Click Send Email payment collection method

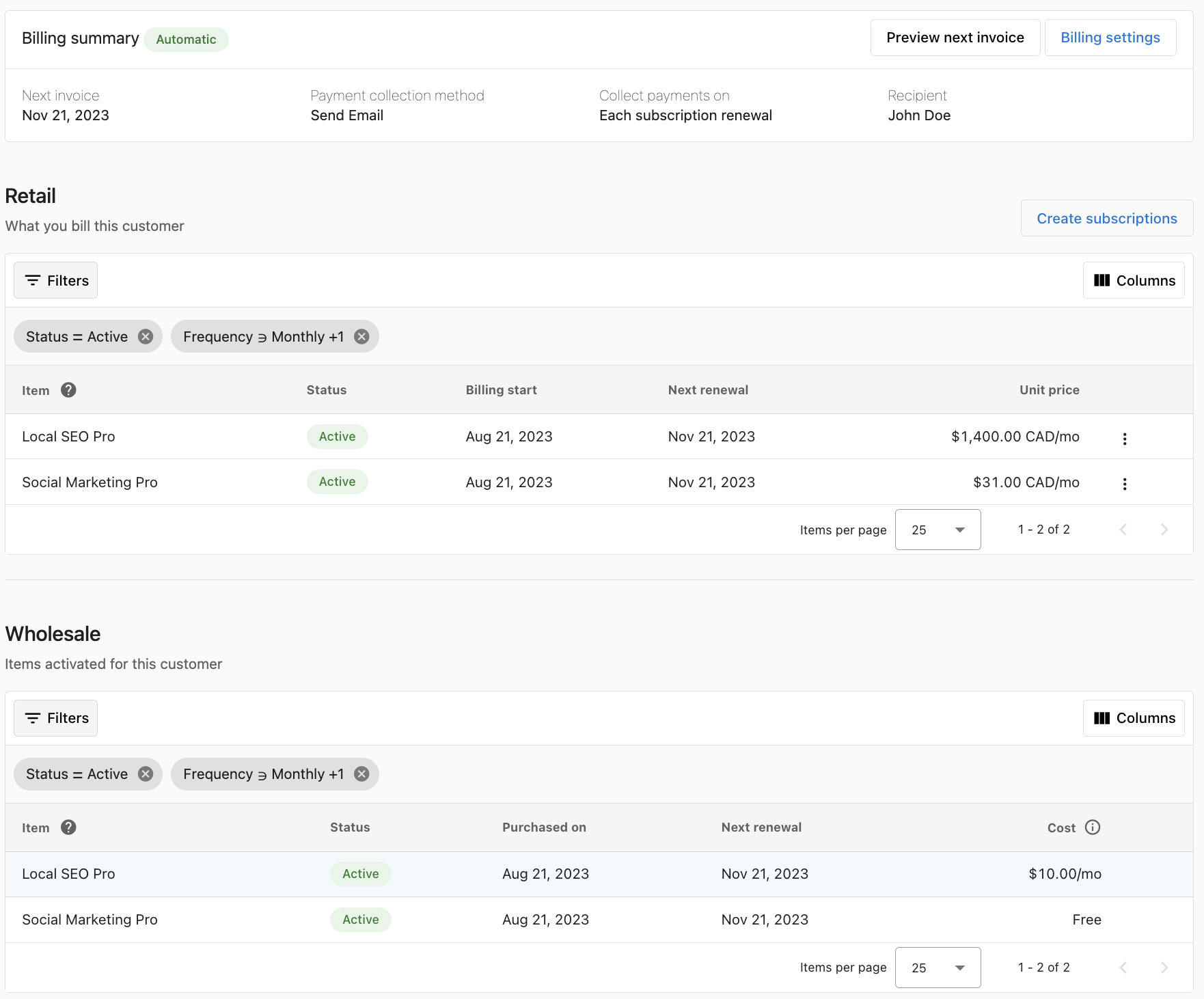(346, 115)
